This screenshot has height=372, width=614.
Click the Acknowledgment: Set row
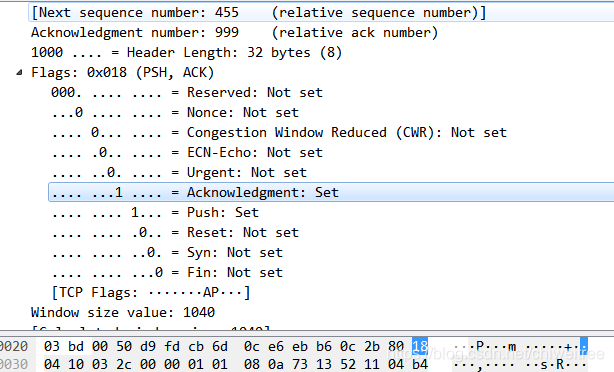tap(331, 192)
